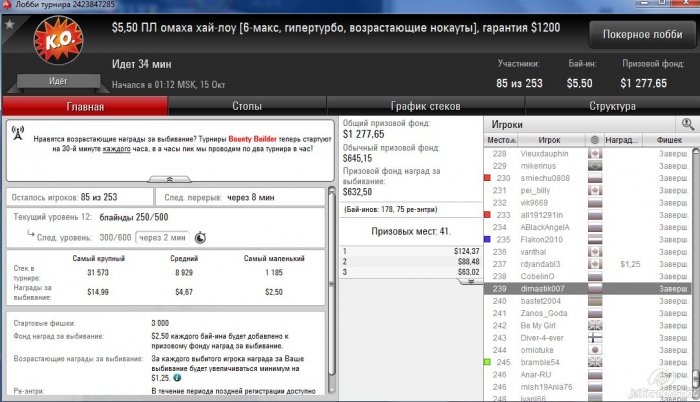Open the График стеков tab
Image resolution: width=700 pixels, height=402 pixels.
(425, 106)
